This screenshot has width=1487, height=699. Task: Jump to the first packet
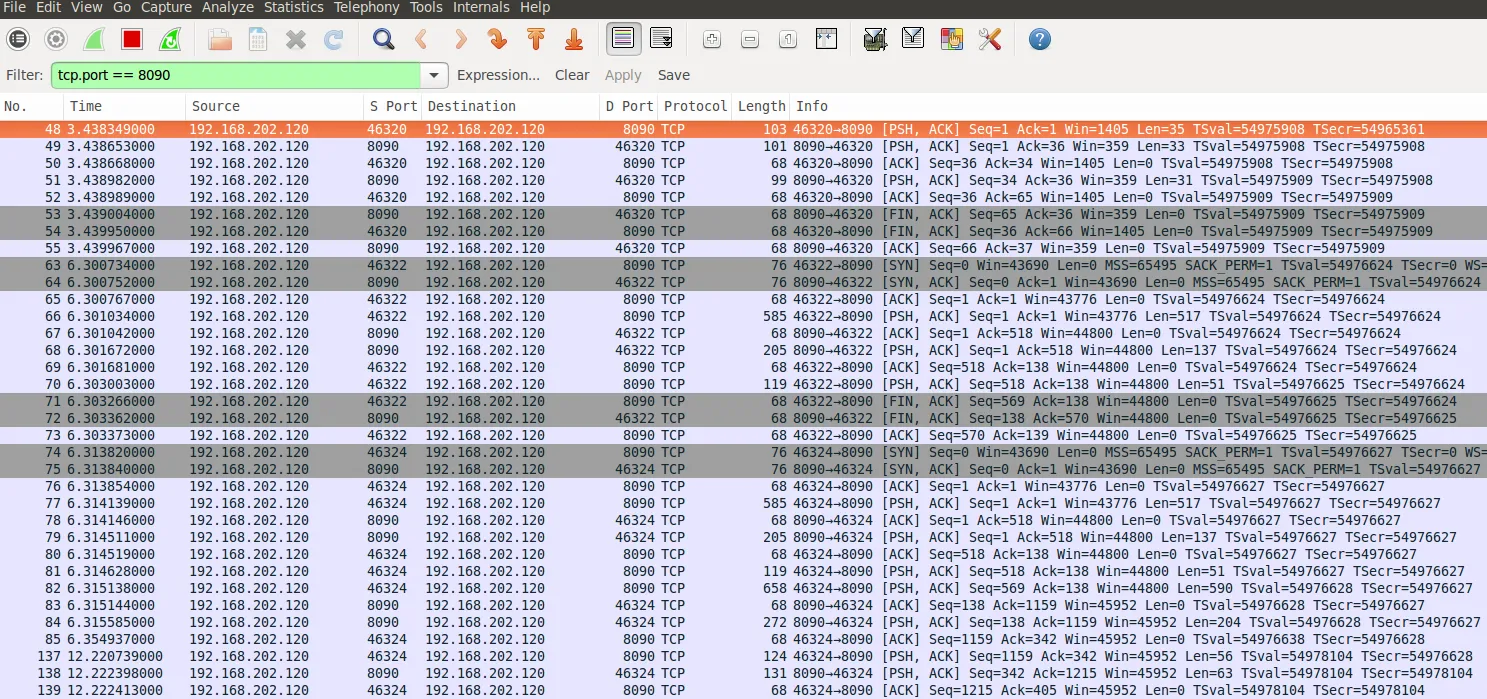point(535,40)
